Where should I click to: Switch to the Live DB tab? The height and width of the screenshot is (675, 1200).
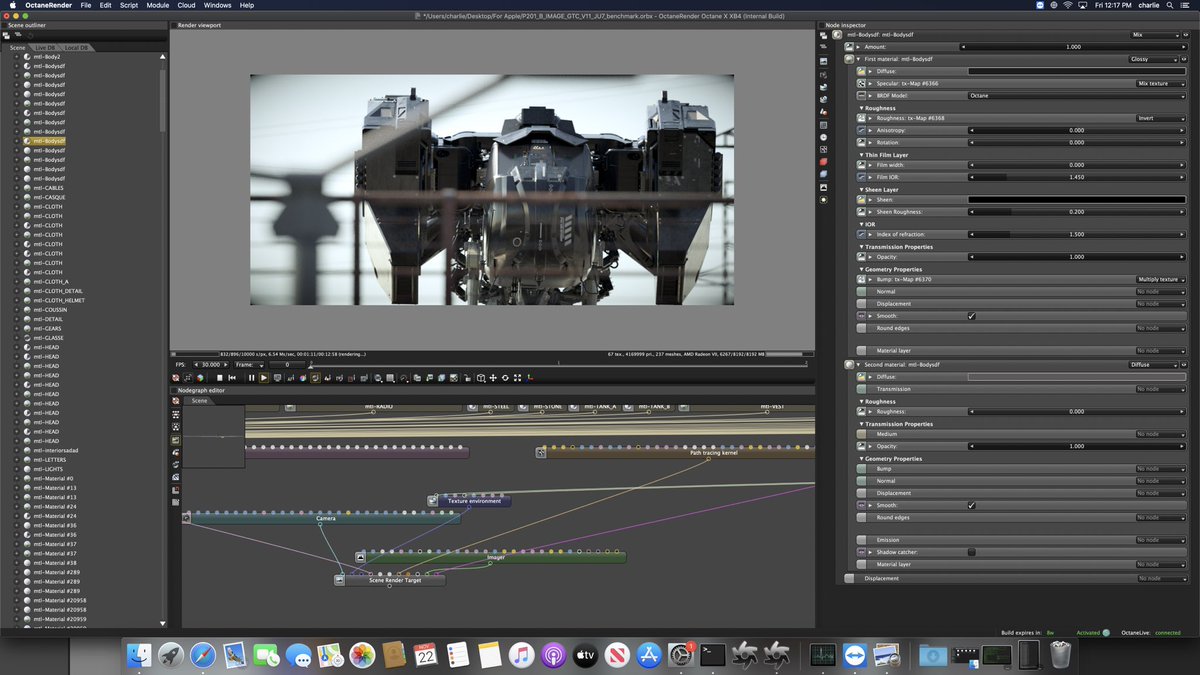point(46,47)
